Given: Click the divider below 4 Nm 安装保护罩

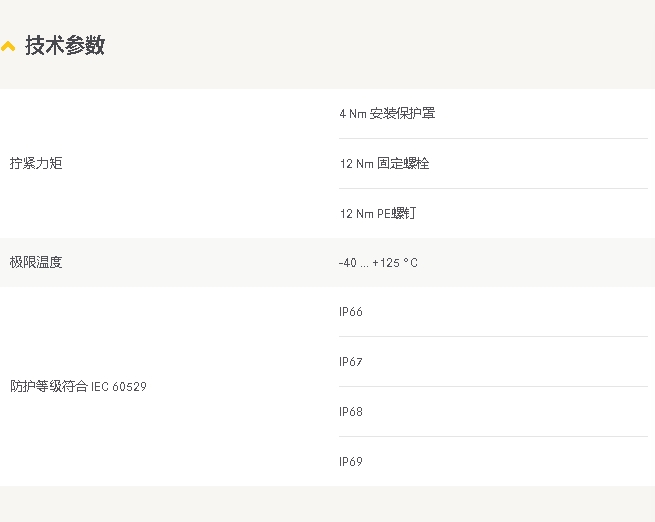Looking at the screenshot, I should pos(493,138).
